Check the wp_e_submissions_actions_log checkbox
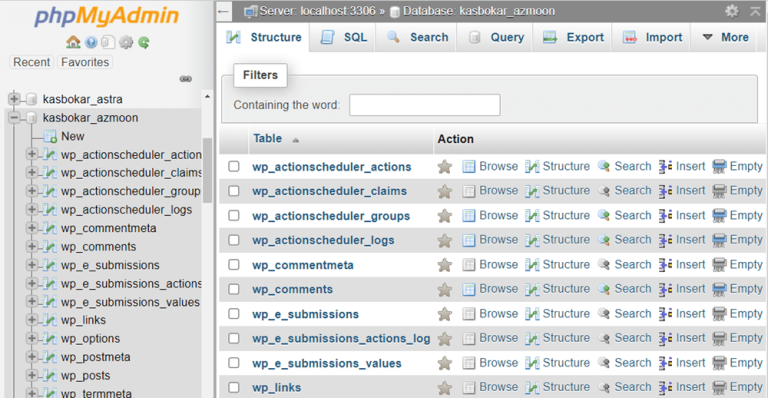 pos(234,338)
